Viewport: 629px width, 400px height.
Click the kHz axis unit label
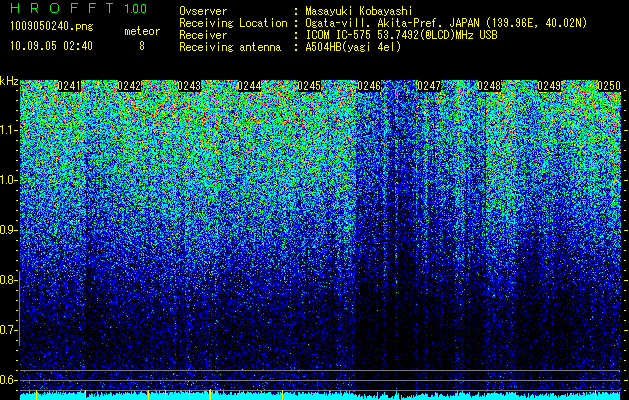(9, 81)
